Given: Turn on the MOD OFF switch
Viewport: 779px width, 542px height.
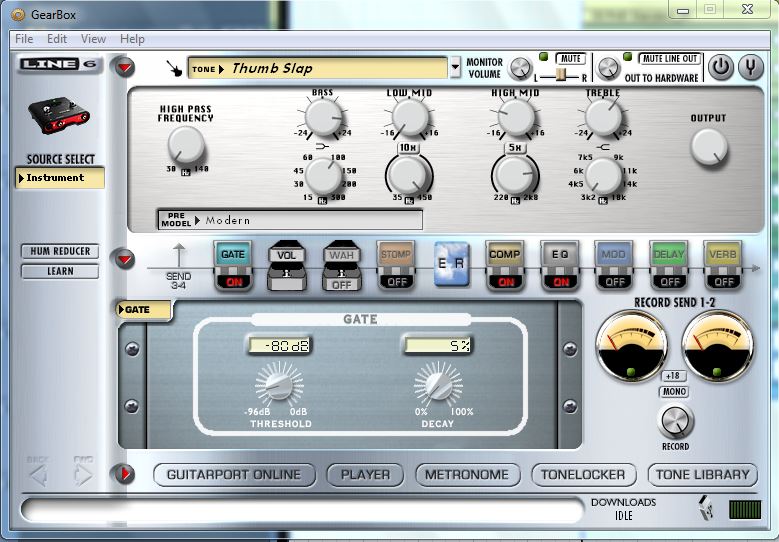Looking at the screenshot, I should click(x=615, y=282).
